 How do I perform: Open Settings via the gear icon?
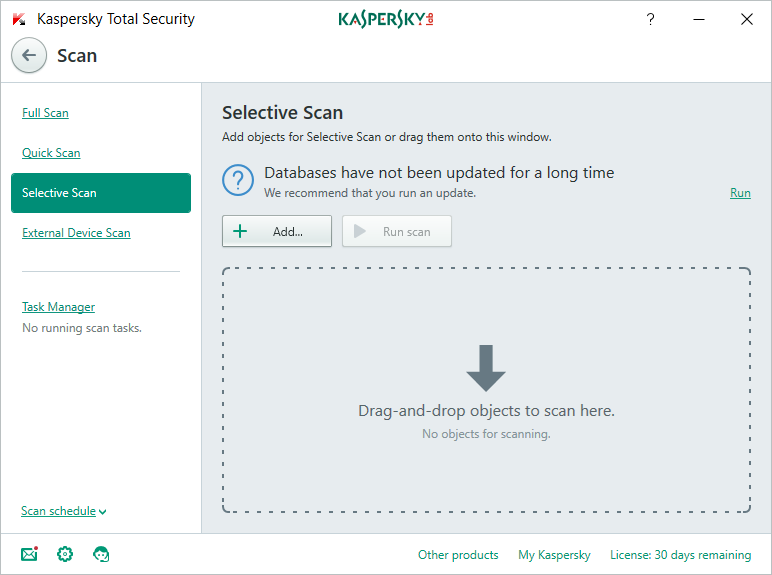[x=65, y=554]
